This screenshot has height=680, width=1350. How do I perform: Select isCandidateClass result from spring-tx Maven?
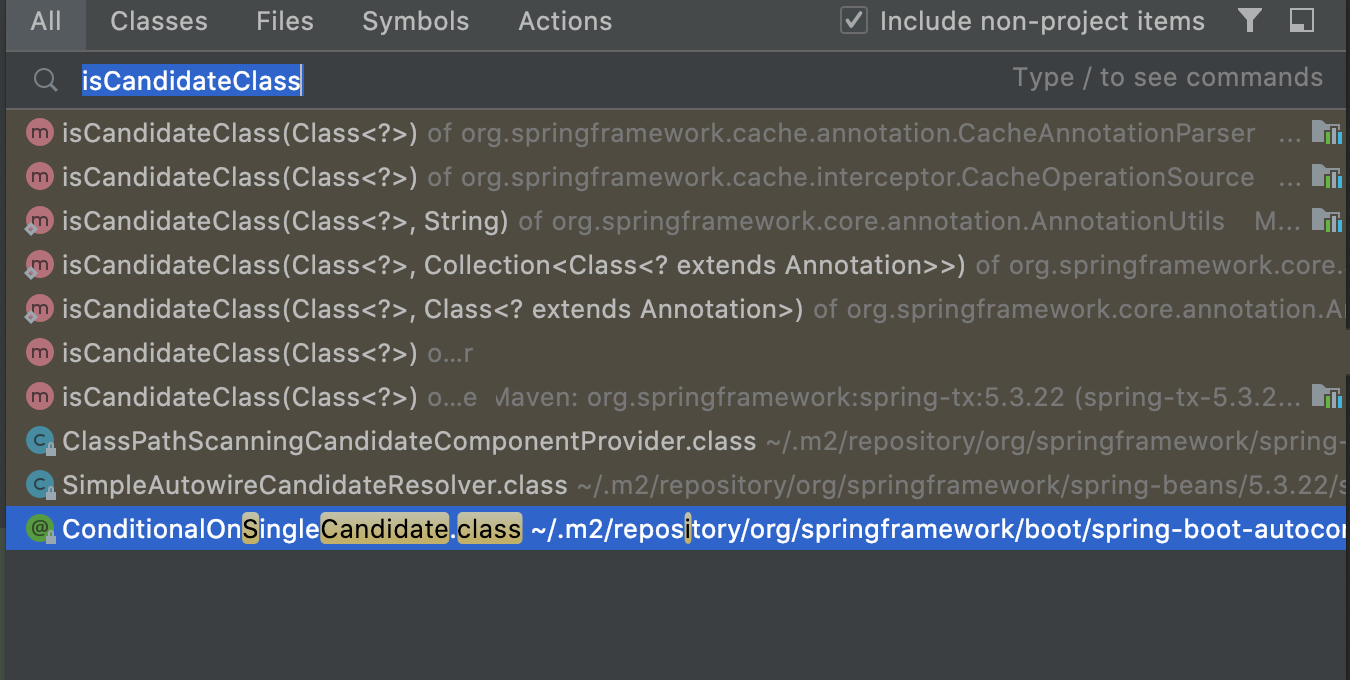675,397
